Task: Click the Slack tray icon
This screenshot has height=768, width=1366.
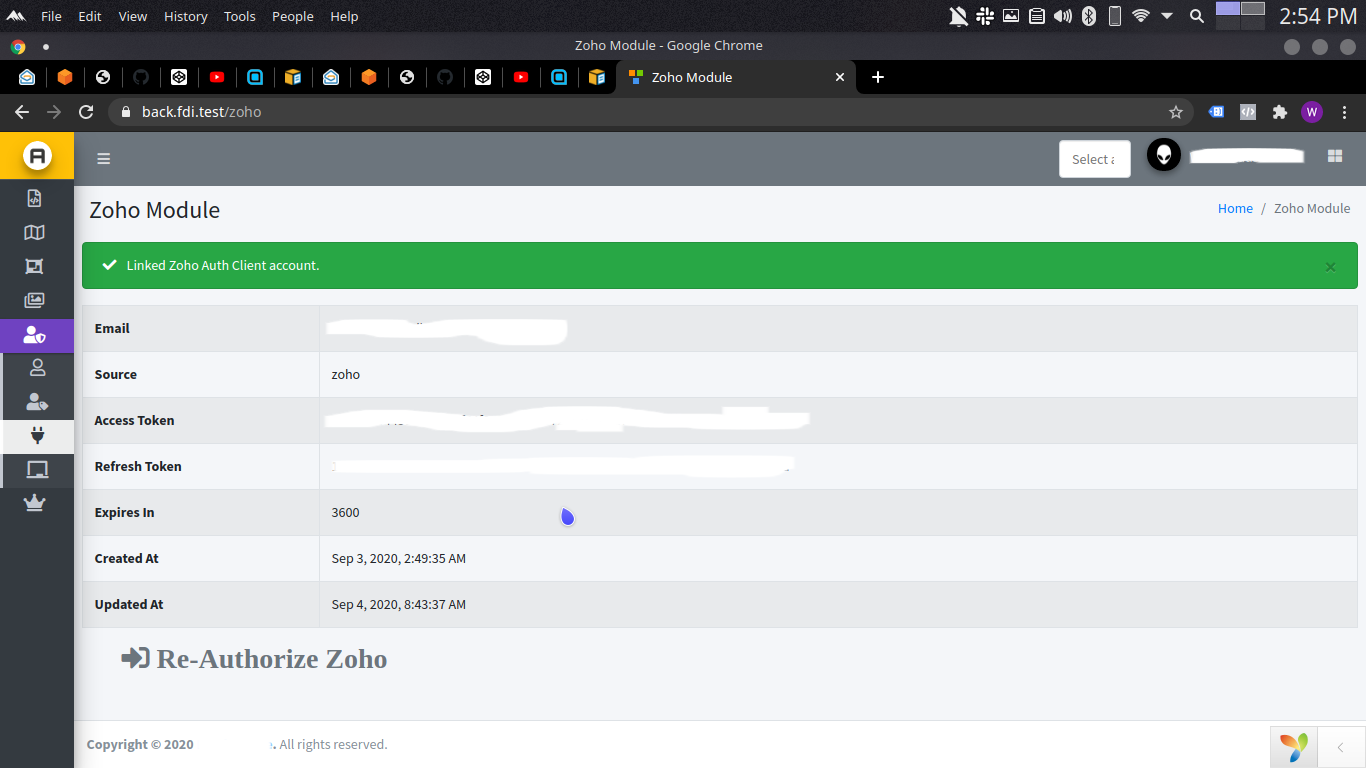Action: (x=985, y=16)
